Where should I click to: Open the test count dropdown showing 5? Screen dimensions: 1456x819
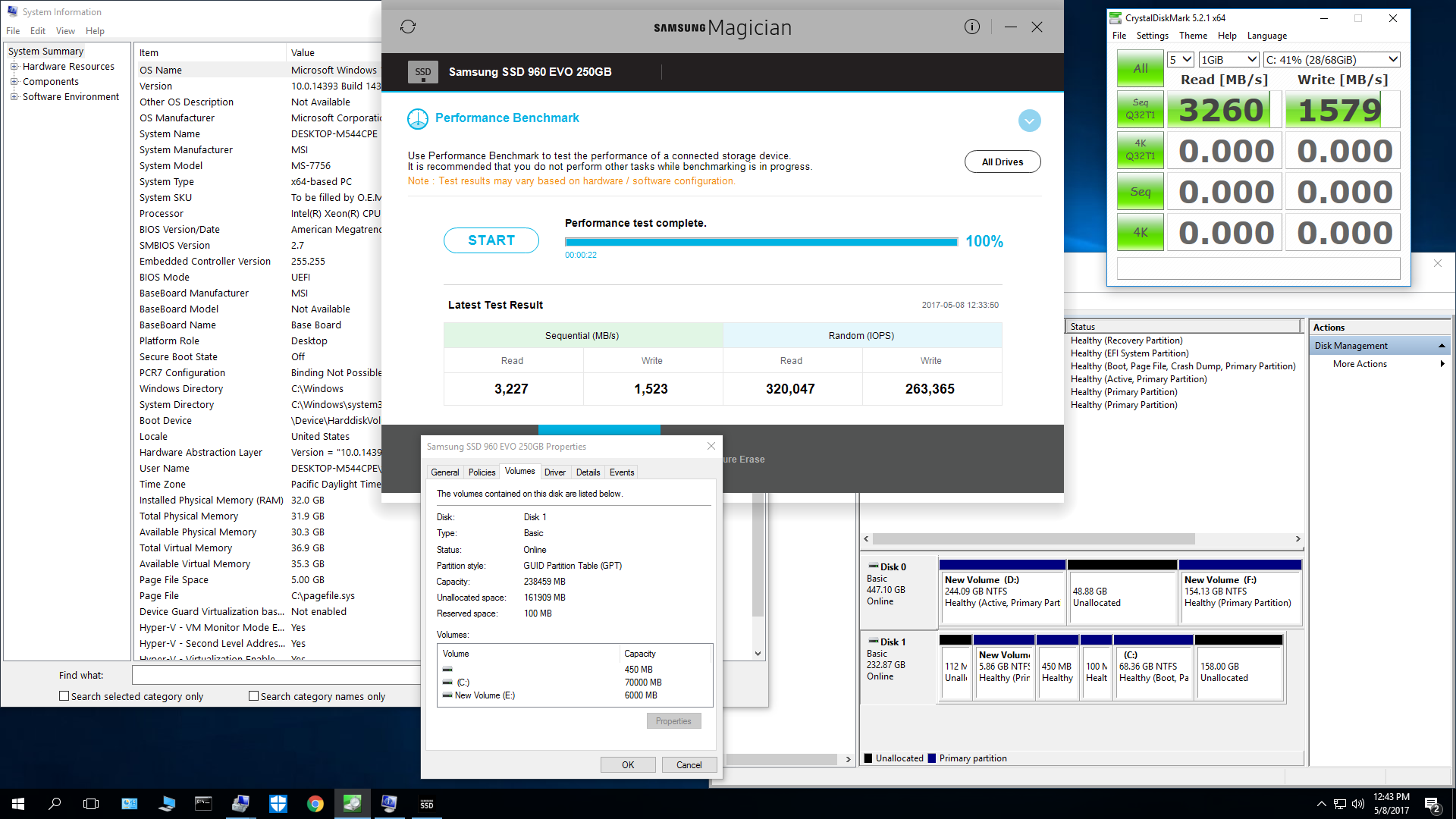[x=1181, y=60]
